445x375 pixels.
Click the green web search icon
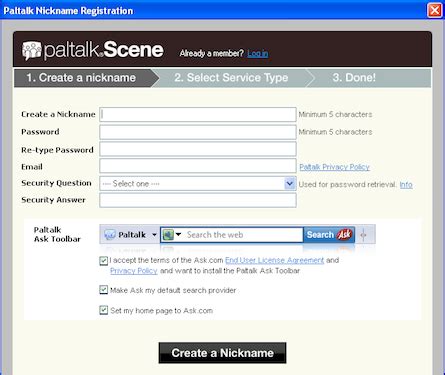tap(168, 235)
